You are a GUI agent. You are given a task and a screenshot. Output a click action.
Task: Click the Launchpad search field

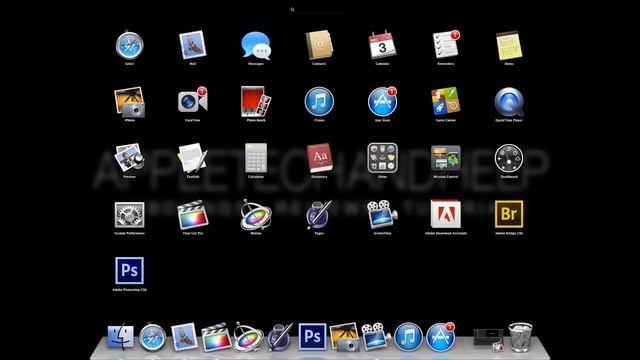pyautogui.click(x=320, y=9)
